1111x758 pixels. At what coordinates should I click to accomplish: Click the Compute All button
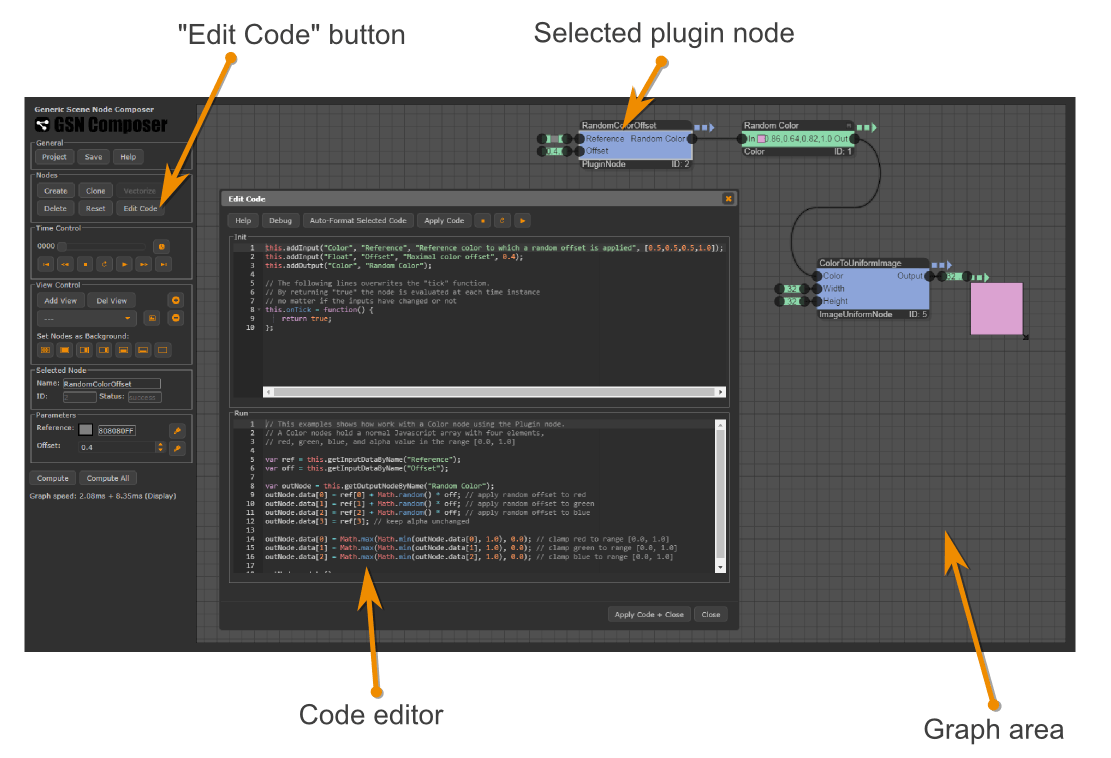[107, 478]
